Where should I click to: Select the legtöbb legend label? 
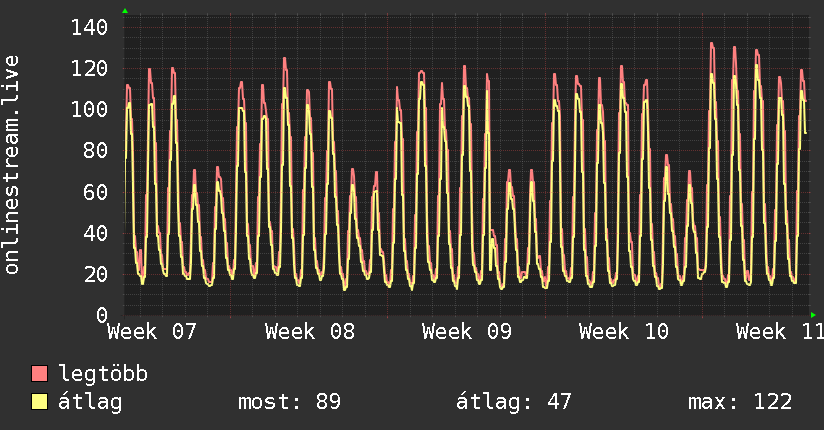(103, 373)
